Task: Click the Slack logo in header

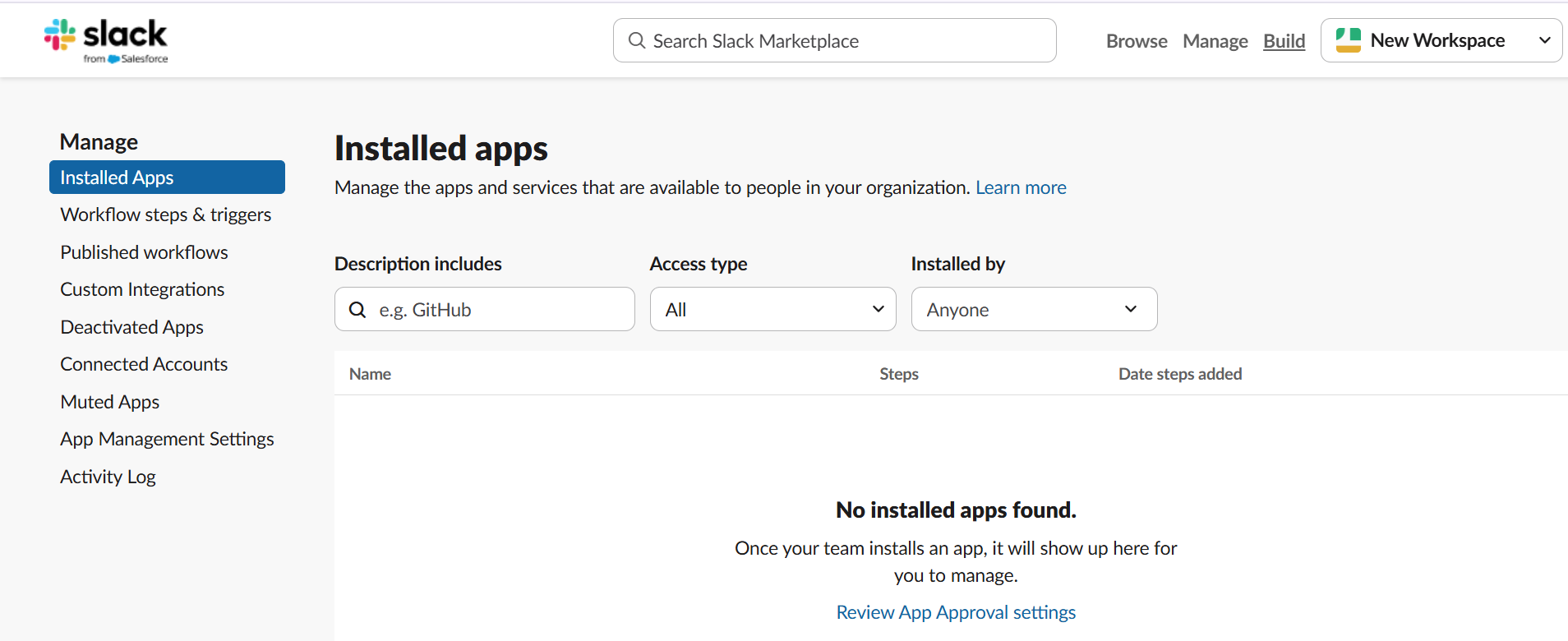Action: 105,40
